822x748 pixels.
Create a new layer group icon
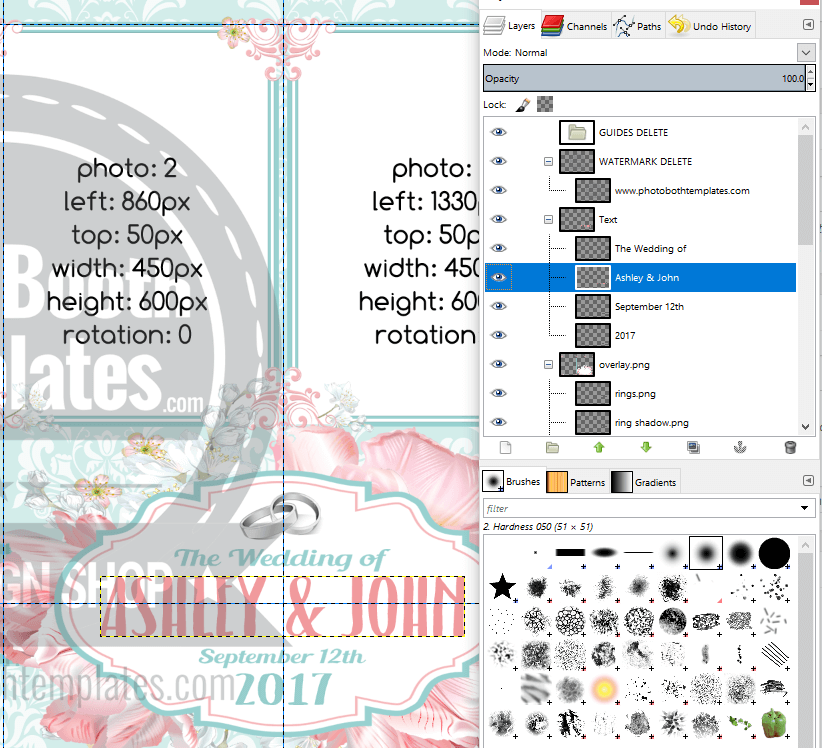[552, 447]
